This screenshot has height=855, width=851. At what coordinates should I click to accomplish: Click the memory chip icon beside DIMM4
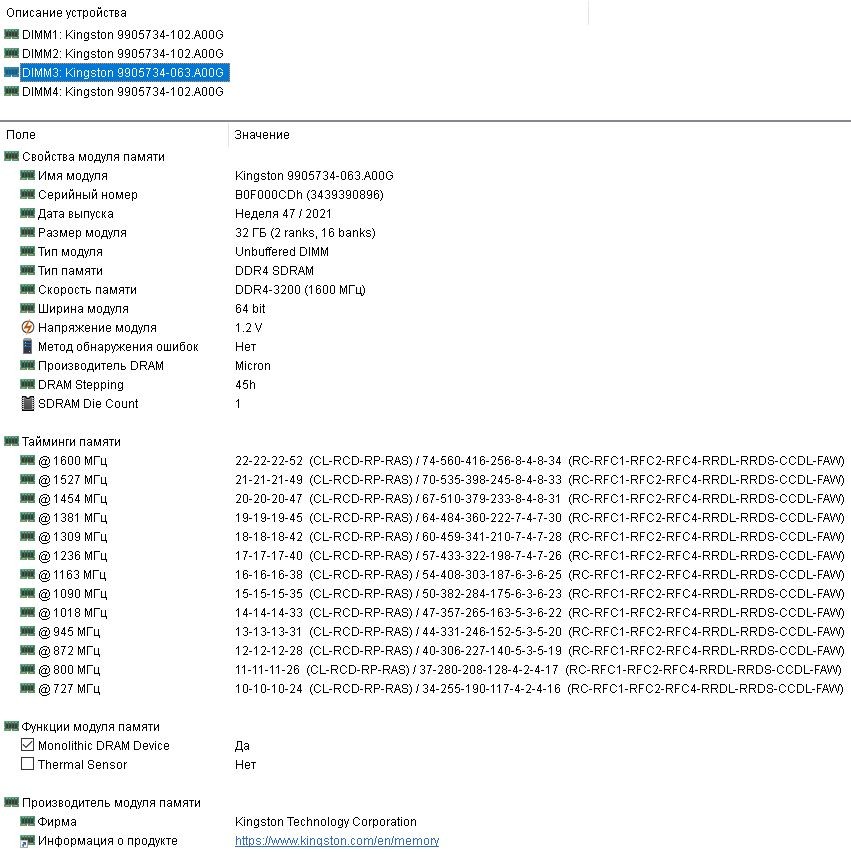click(11, 91)
